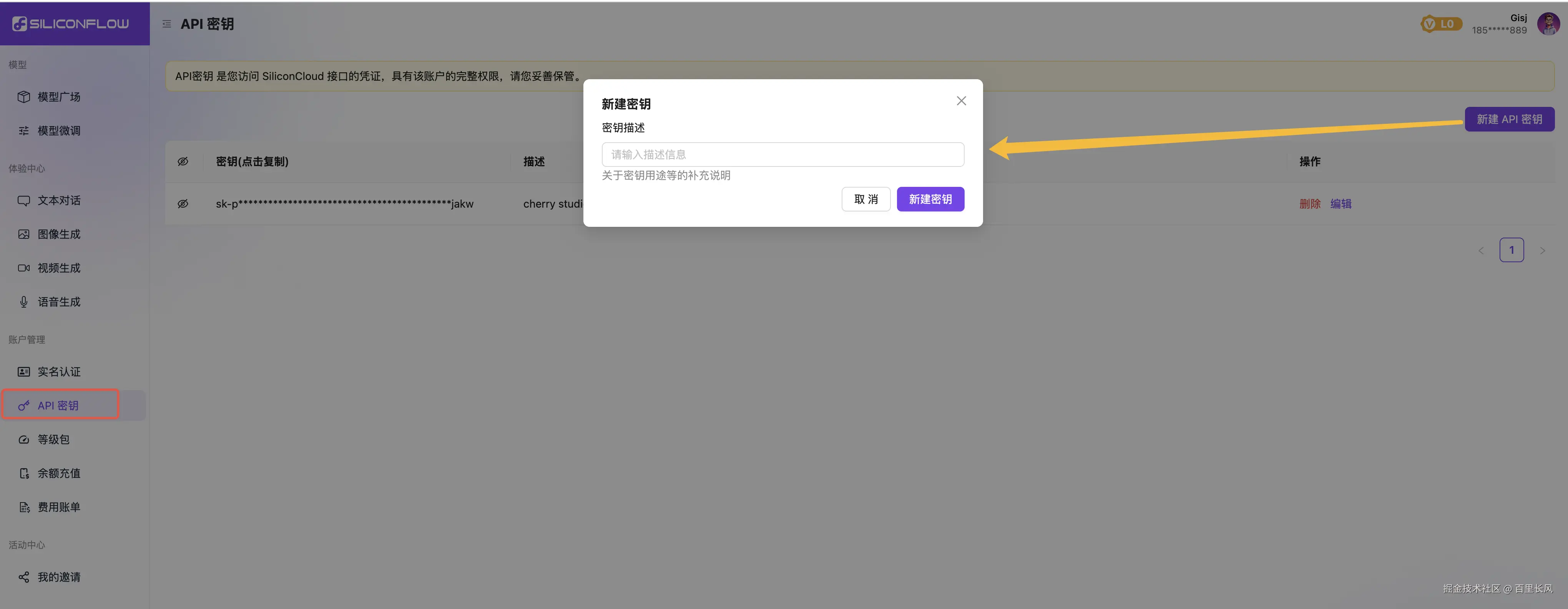The image size is (1568, 609).
Task: Open the 余额充值 sidebar item
Action: coord(58,473)
